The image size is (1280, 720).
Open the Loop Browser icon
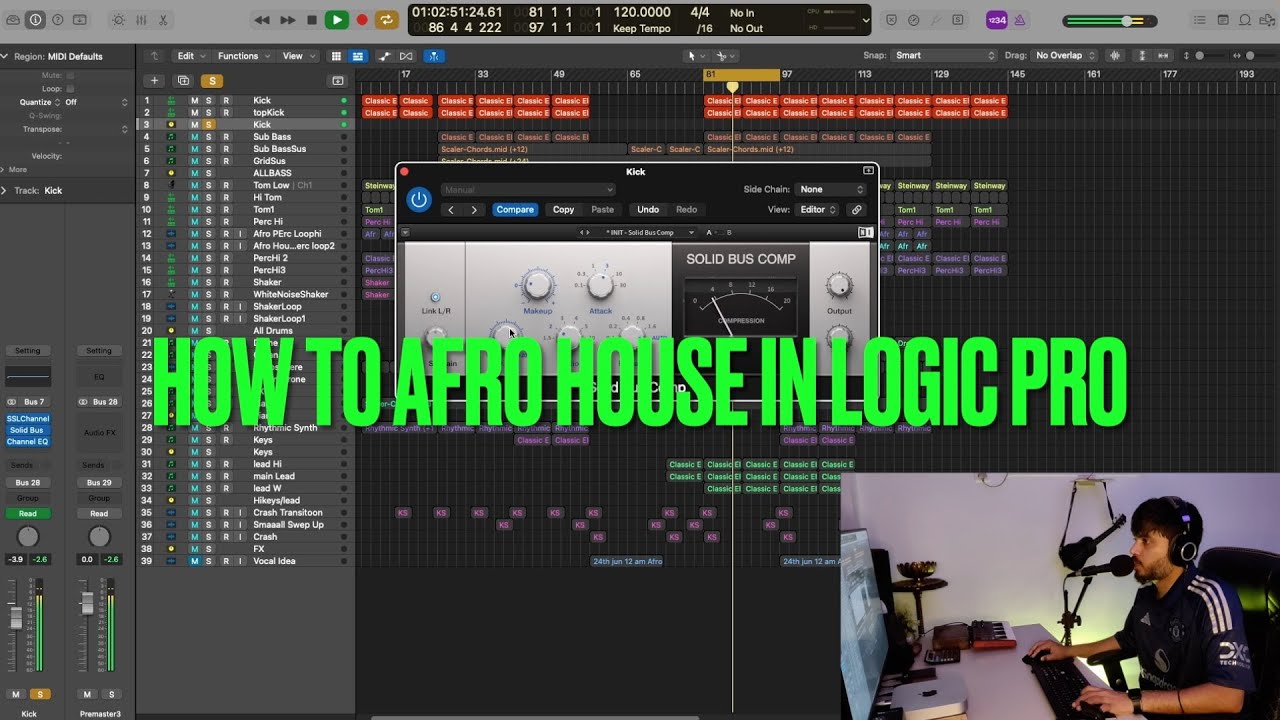[1245, 20]
